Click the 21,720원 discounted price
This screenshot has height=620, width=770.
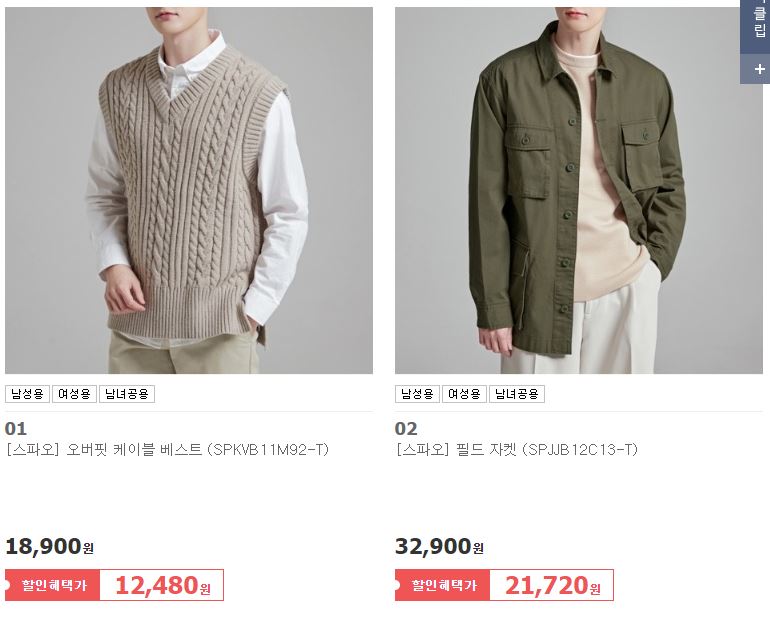(552, 585)
